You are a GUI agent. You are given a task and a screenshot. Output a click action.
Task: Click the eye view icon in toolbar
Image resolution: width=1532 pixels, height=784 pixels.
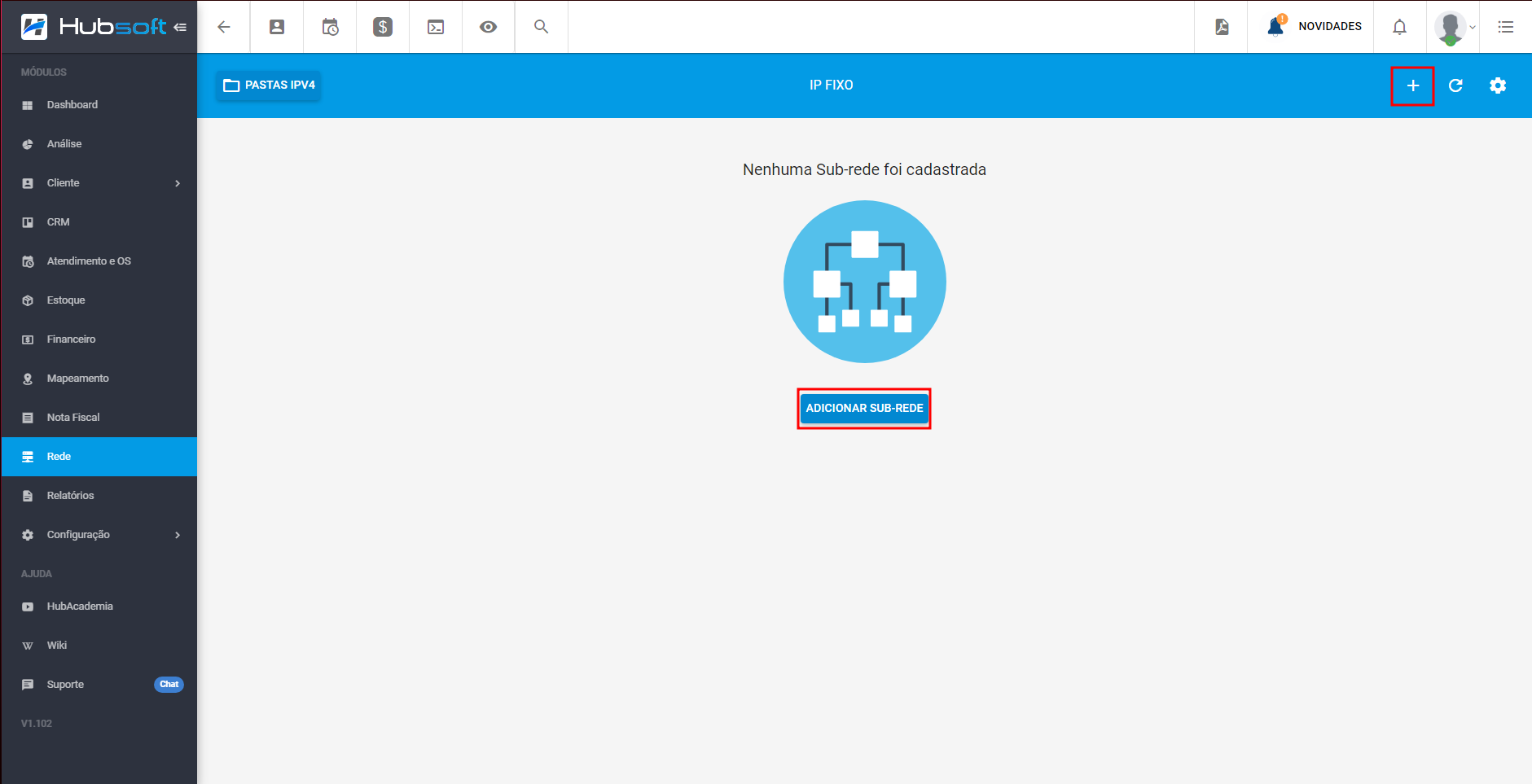(488, 27)
